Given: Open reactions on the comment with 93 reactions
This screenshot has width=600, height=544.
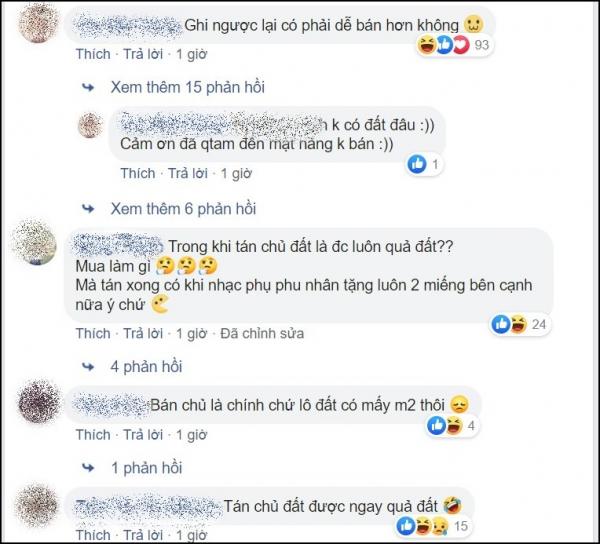Looking at the screenshot, I should [453, 45].
